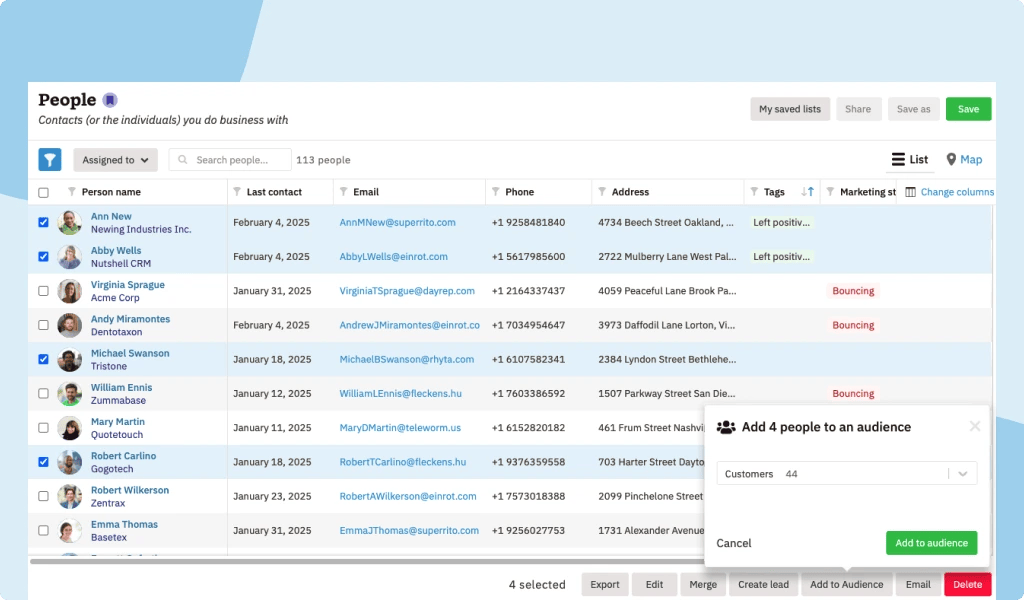Click the Change columns grid icon
The width and height of the screenshot is (1024, 600).
point(911,191)
